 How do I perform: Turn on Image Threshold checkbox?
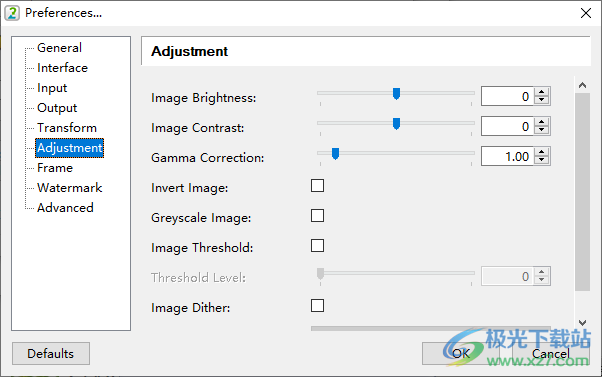pos(318,246)
